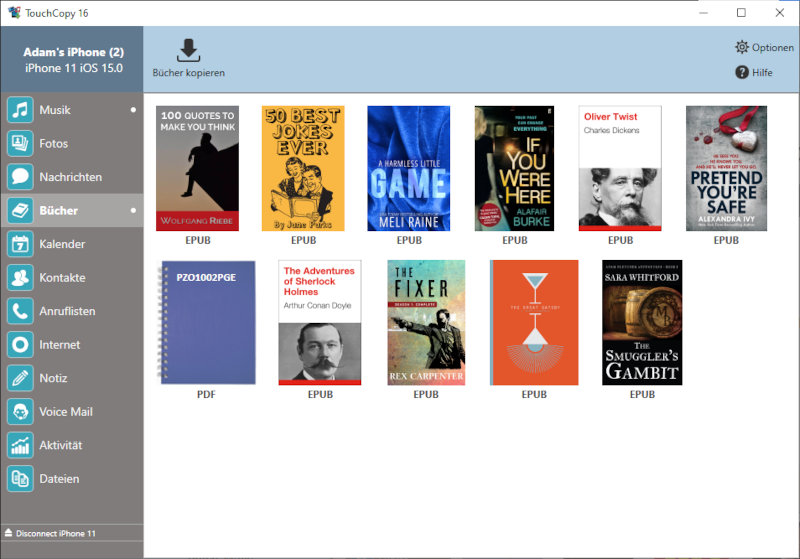Click the Voice Mail label in sidebar
Image resolution: width=800 pixels, height=559 pixels.
(66, 412)
